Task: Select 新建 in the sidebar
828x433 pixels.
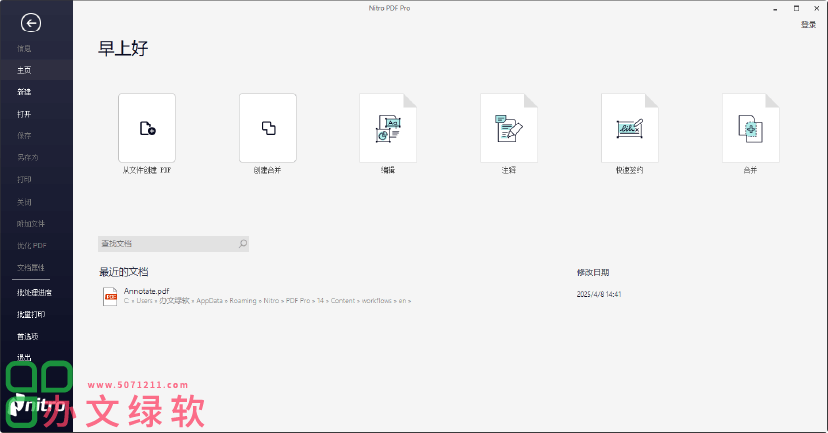Action: coord(24,92)
